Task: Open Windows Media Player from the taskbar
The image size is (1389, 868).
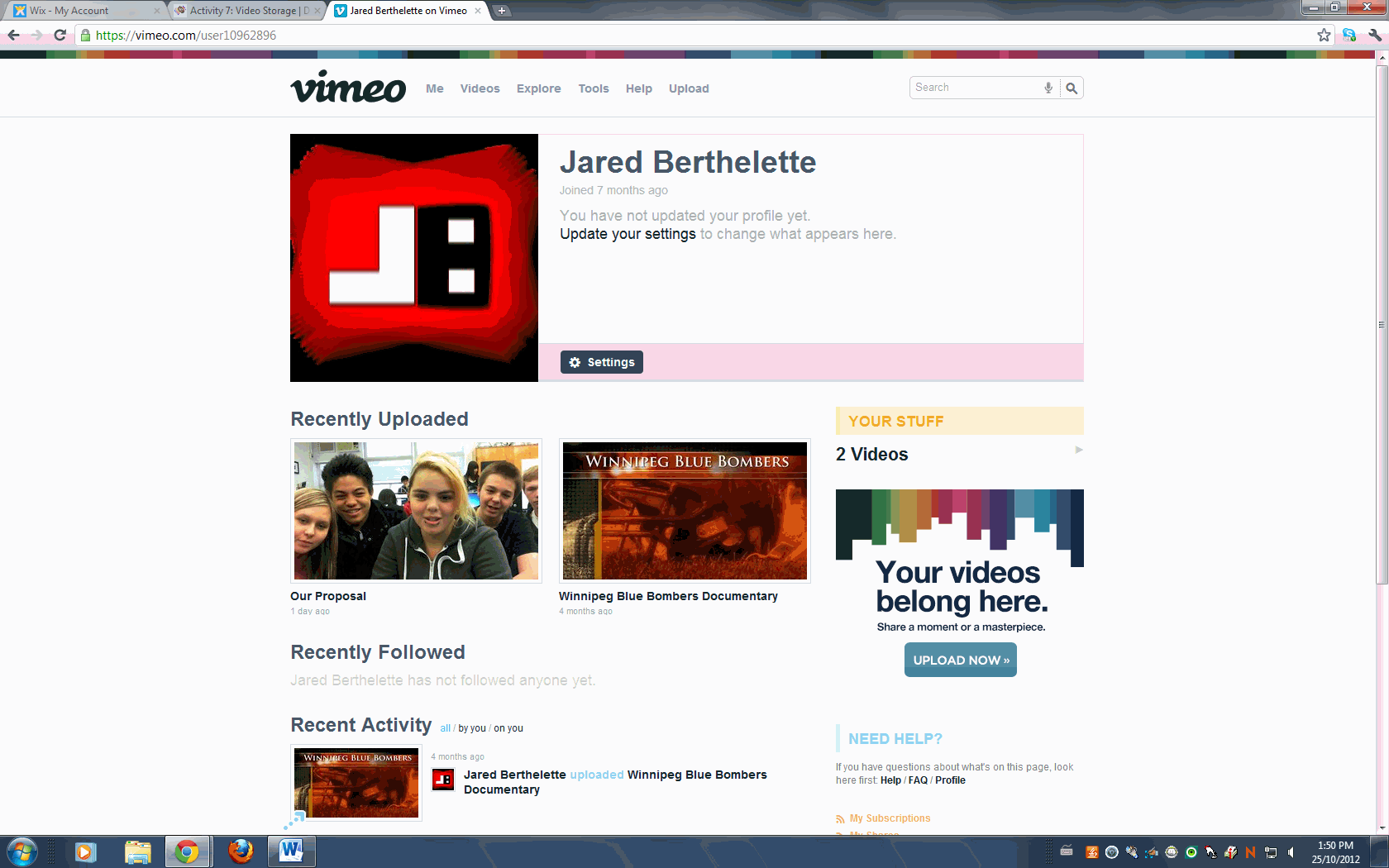Action: (85, 851)
